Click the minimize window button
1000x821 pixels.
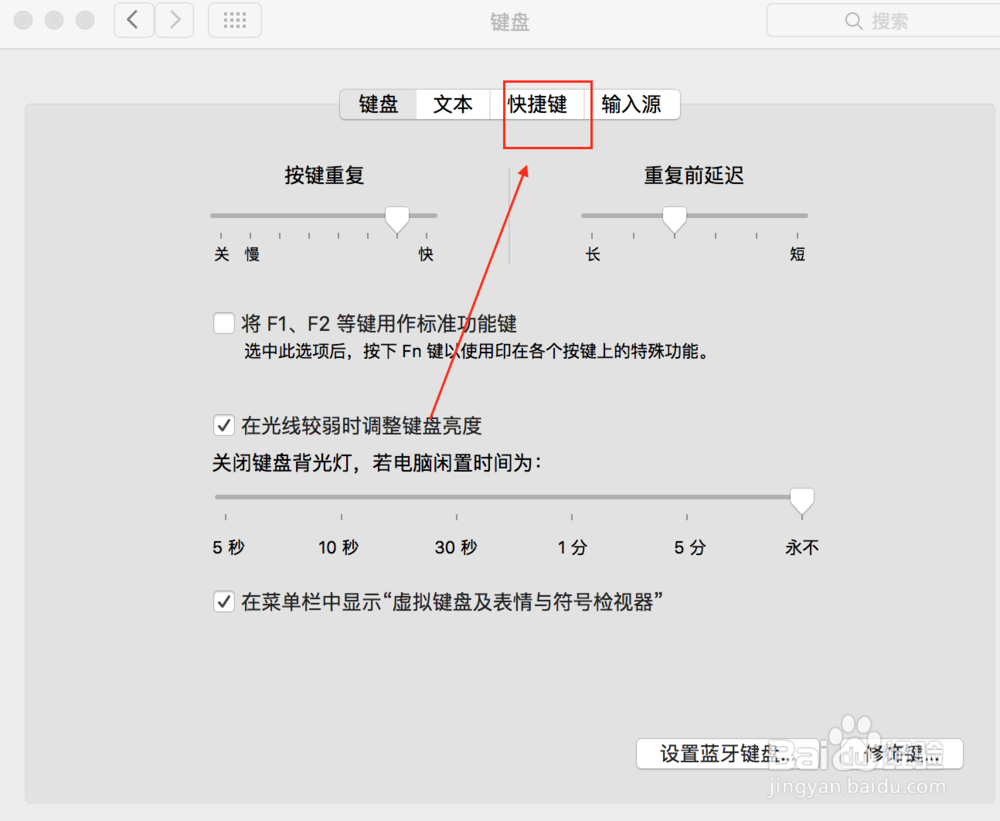point(54,20)
